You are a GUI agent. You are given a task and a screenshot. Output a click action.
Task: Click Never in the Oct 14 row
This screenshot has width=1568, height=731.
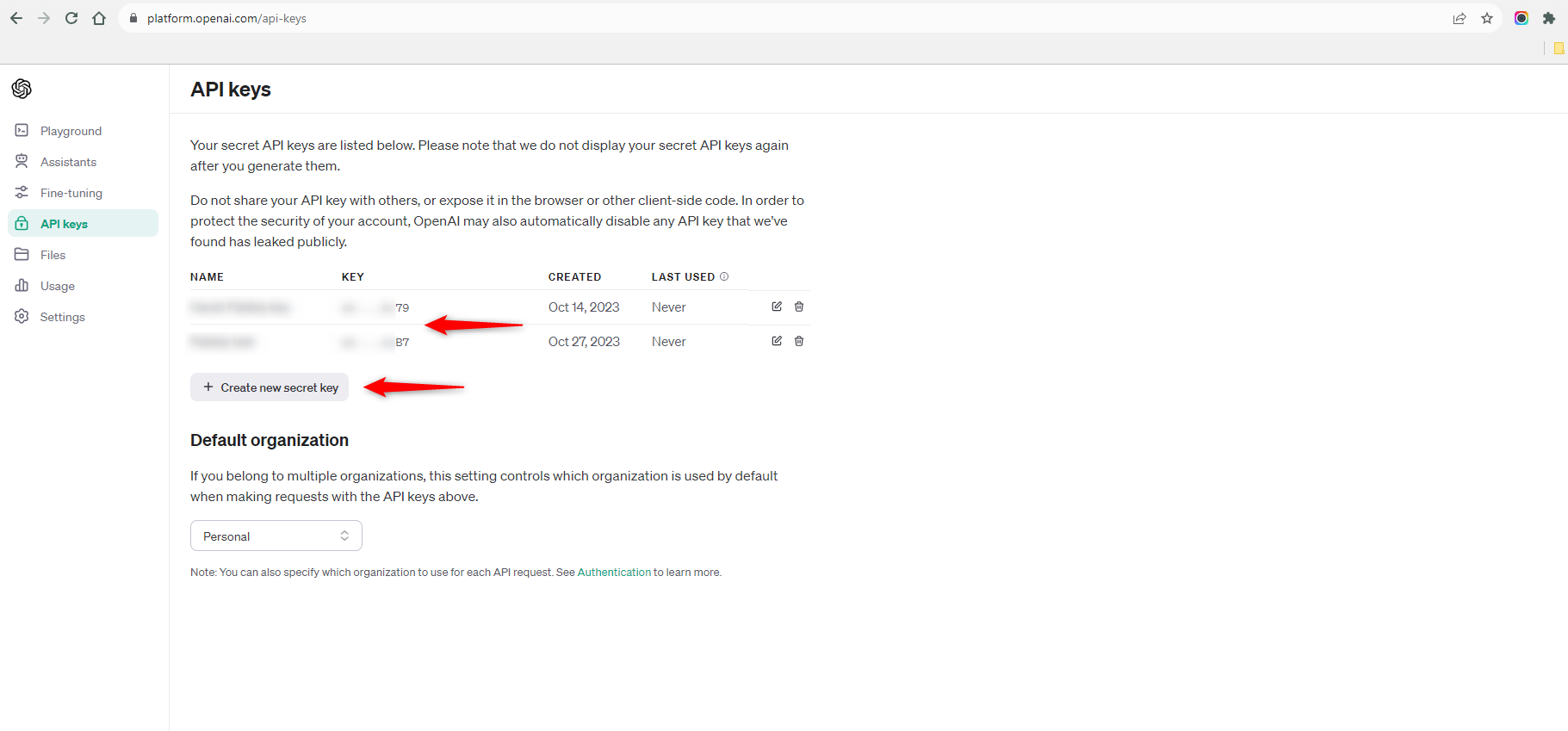[668, 307]
